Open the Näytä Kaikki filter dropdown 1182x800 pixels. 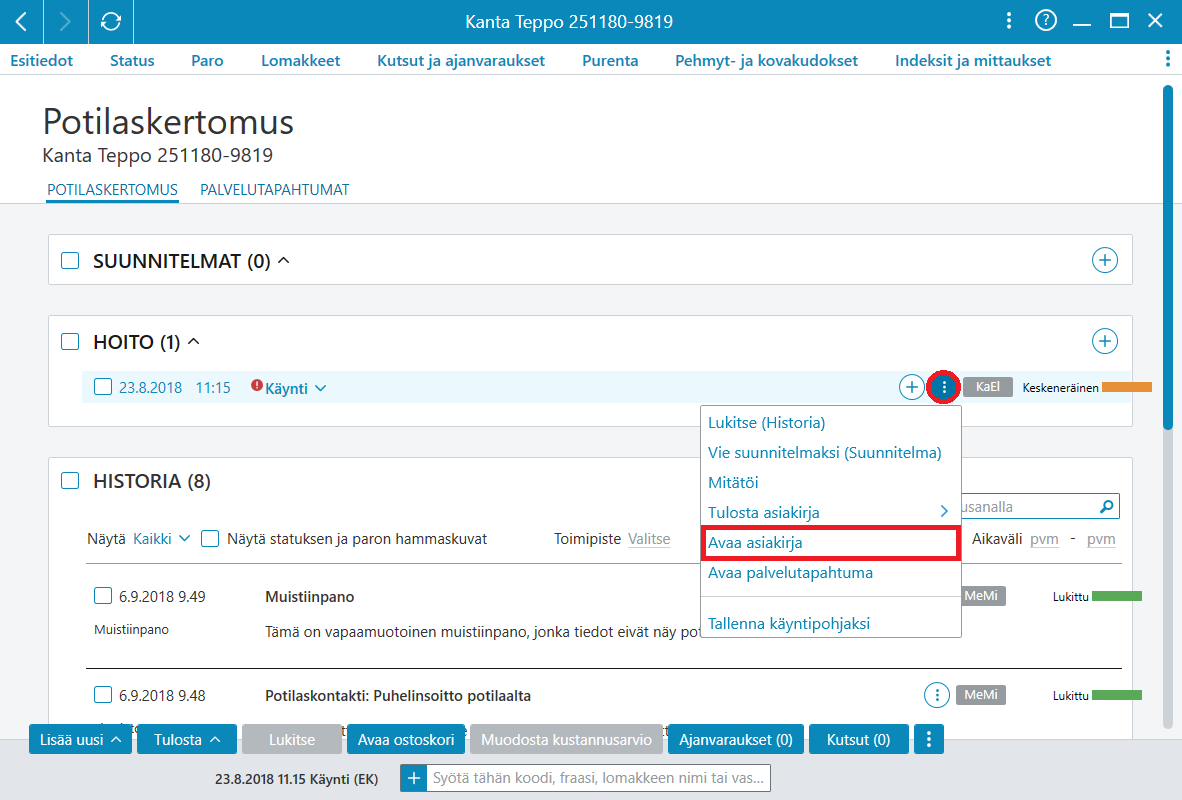pos(161,538)
